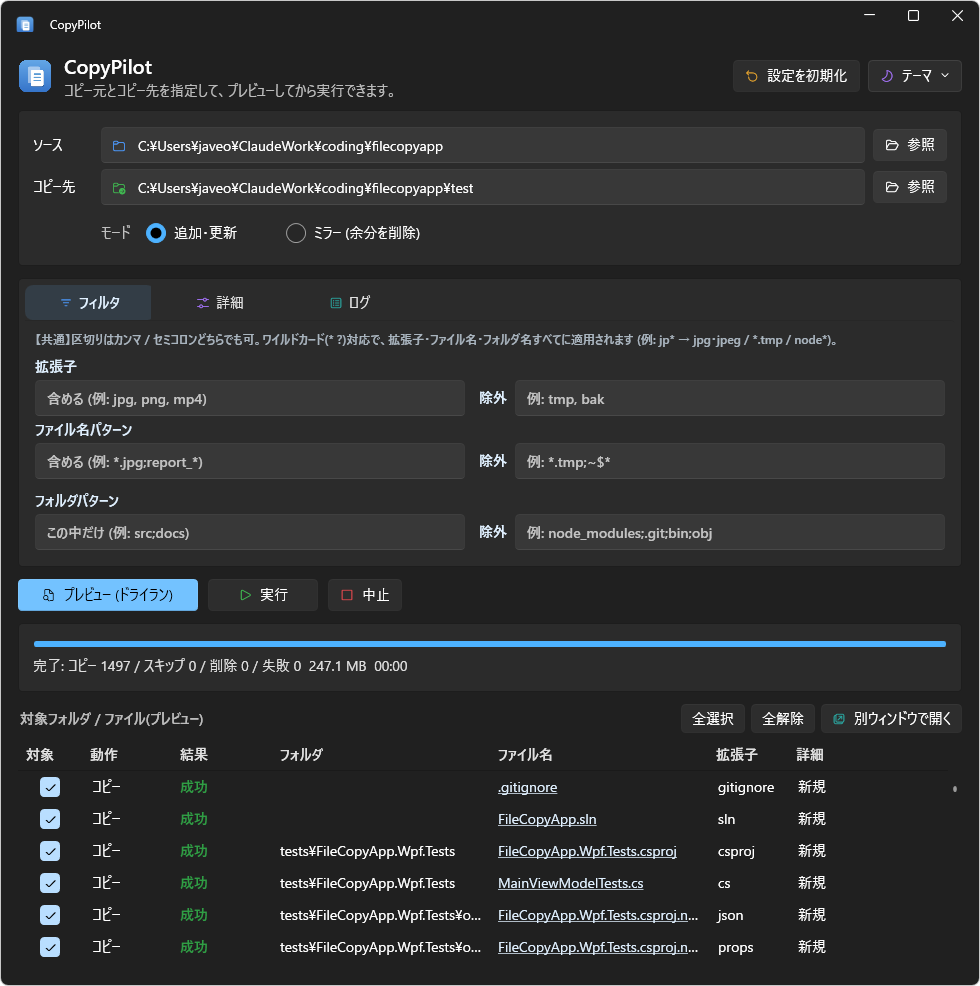Viewport: 980px width, 986px height.
Task: Click the 詳細 column header in the table
Action: 810,755
